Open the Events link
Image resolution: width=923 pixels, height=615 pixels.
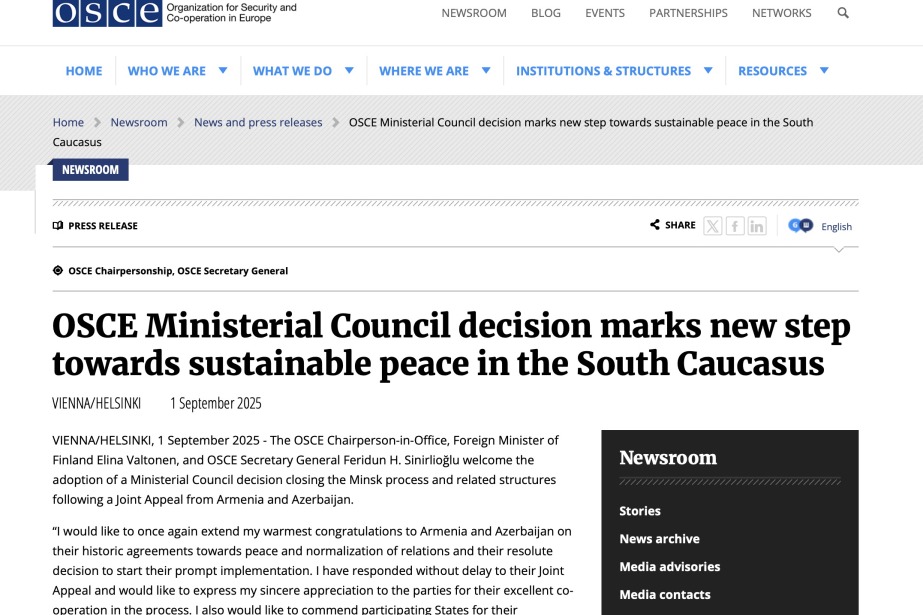[x=605, y=13]
